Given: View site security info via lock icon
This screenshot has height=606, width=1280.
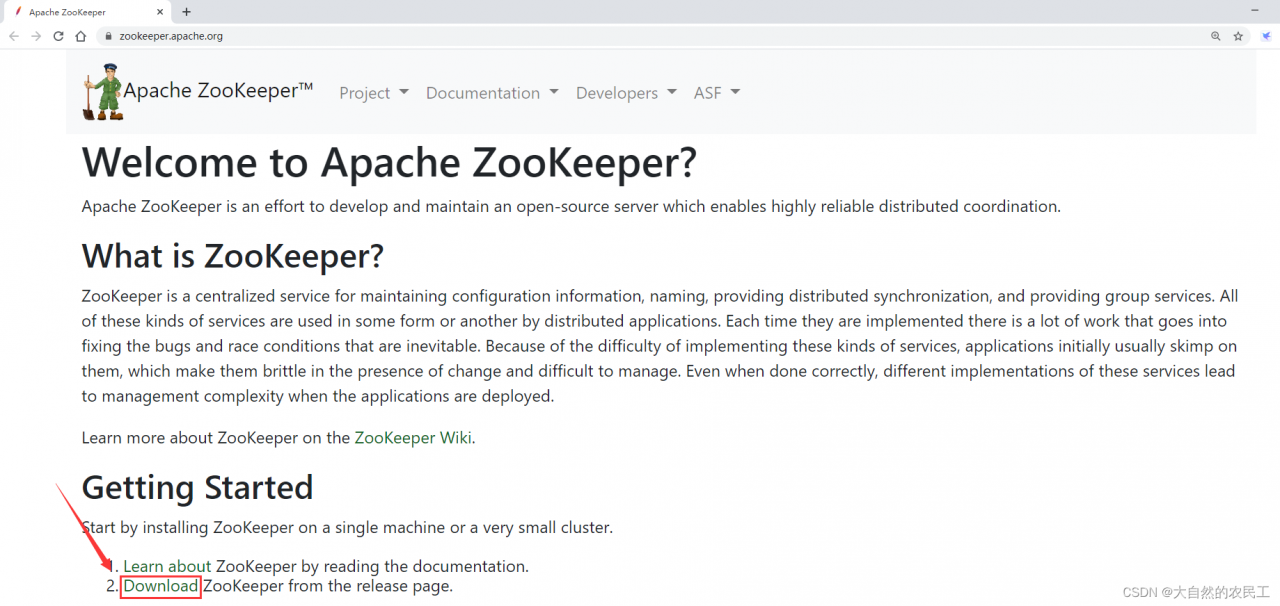Looking at the screenshot, I should 109,36.
